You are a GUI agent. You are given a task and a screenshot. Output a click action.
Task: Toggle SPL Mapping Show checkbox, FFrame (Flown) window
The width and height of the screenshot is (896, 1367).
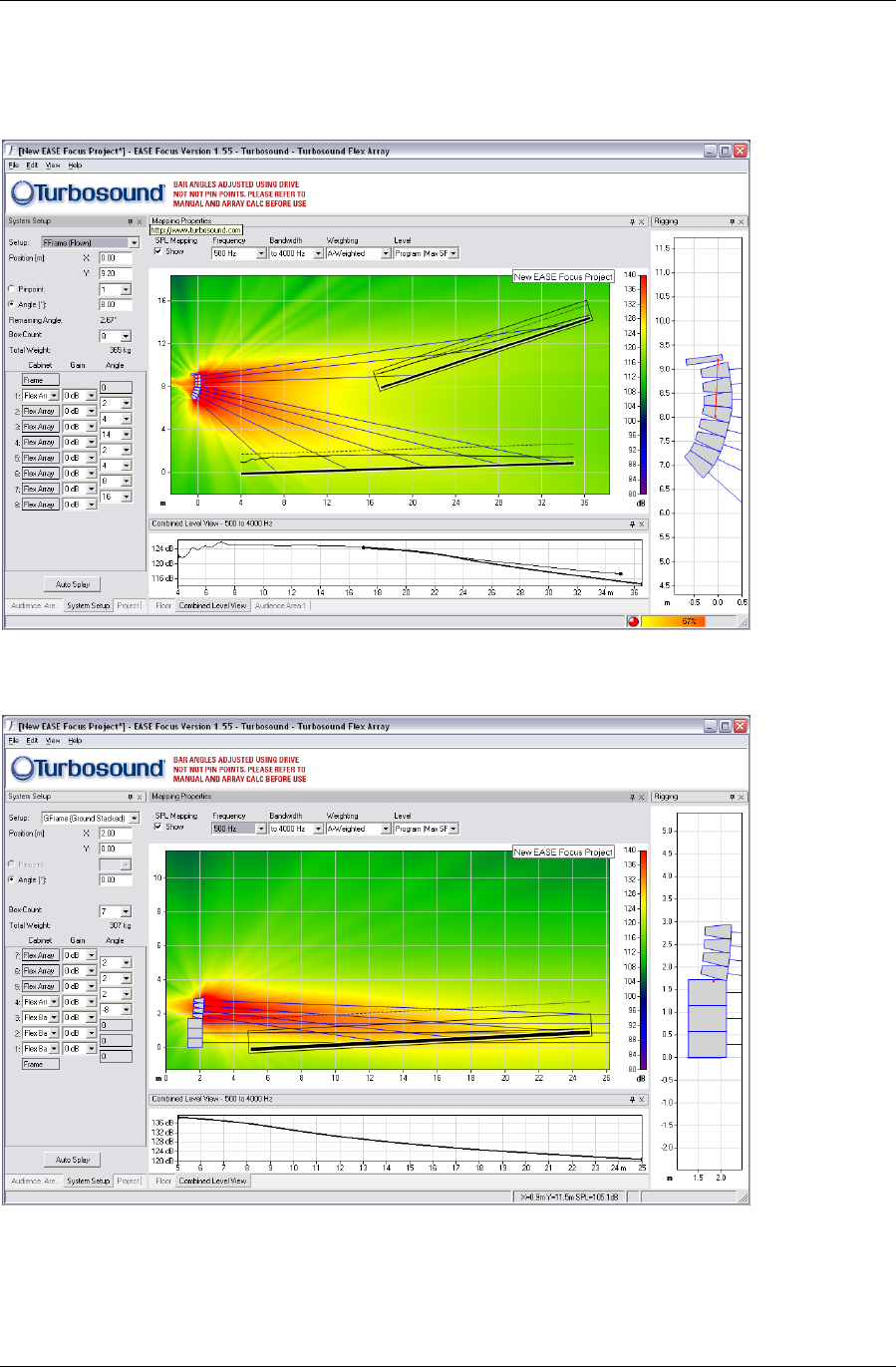(x=157, y=252)
